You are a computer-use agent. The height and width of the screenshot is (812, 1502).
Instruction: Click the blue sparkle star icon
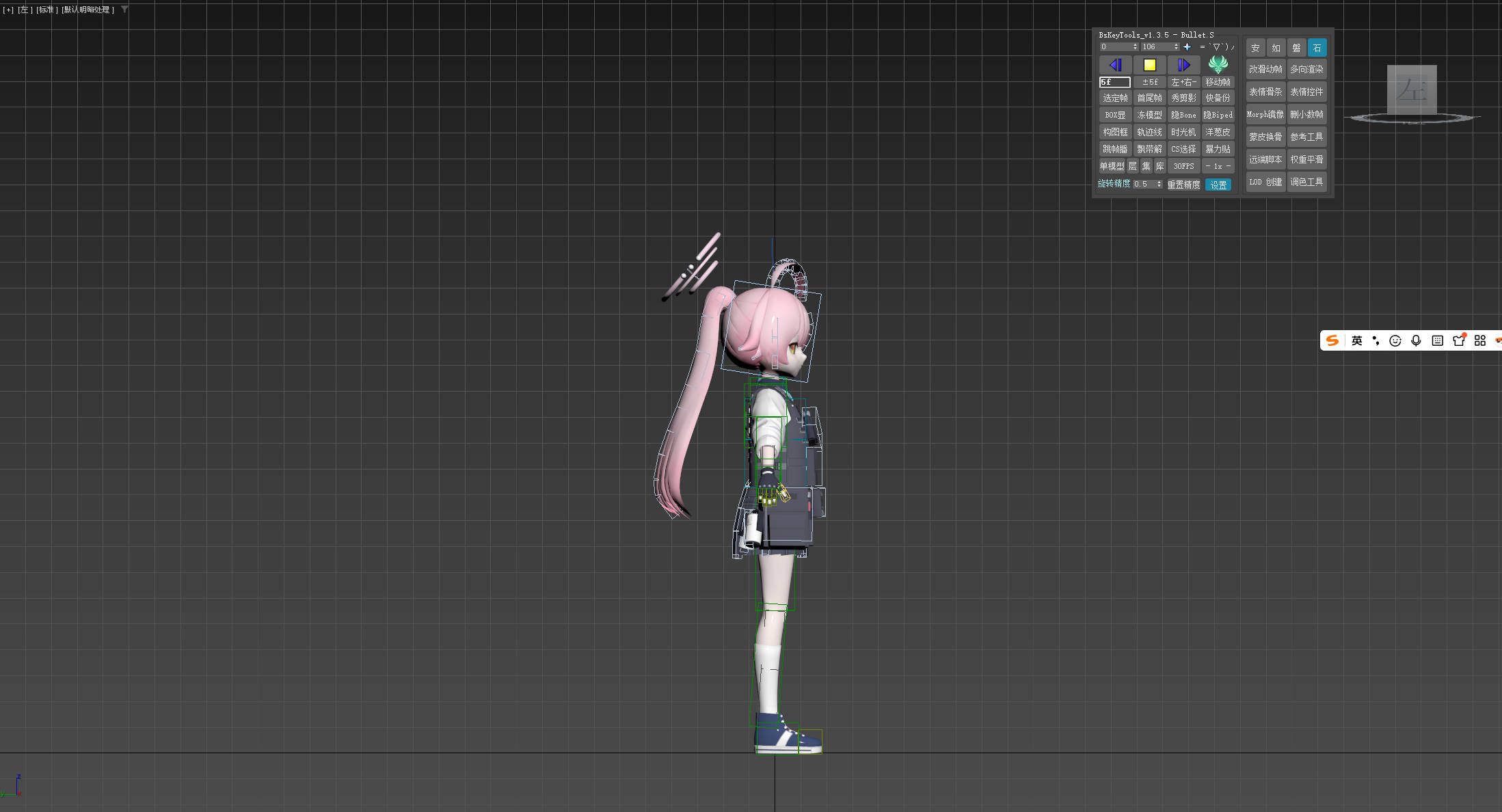(x=1187, y=46)
